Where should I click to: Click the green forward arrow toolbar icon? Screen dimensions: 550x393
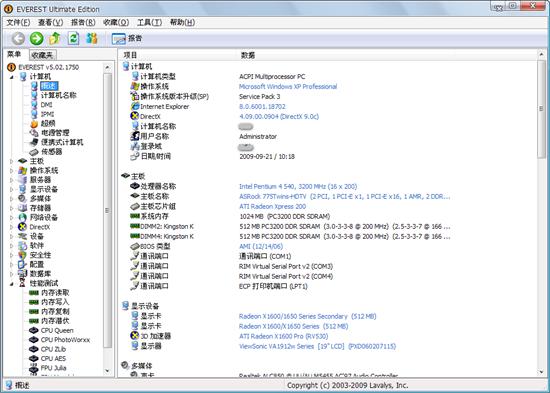tap(36, 38)
